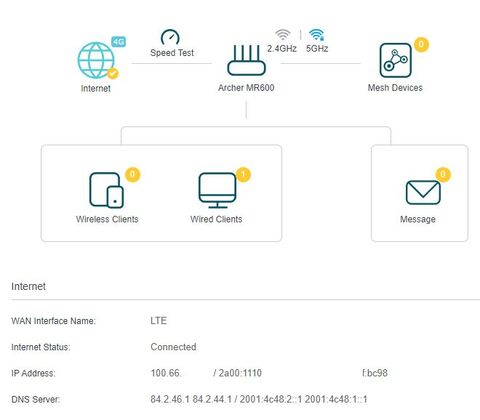Click the Internet Status label

coord(41,347)
